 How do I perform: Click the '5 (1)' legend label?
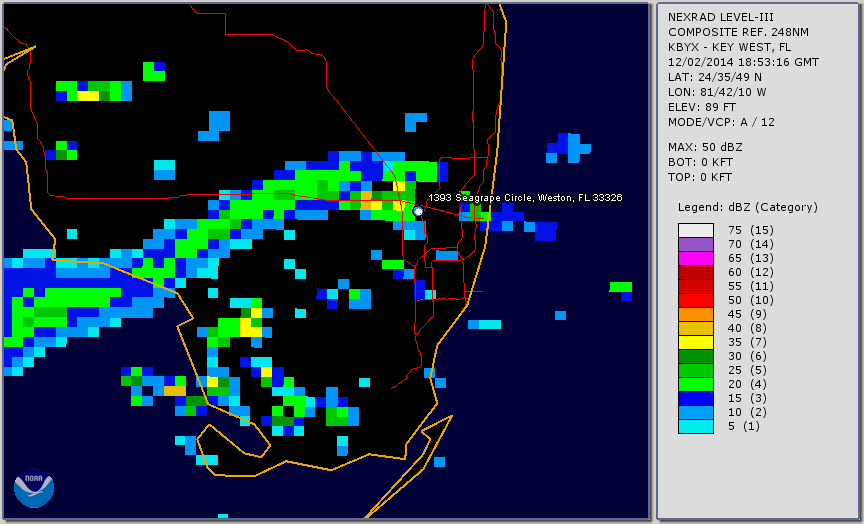point(743,426)
